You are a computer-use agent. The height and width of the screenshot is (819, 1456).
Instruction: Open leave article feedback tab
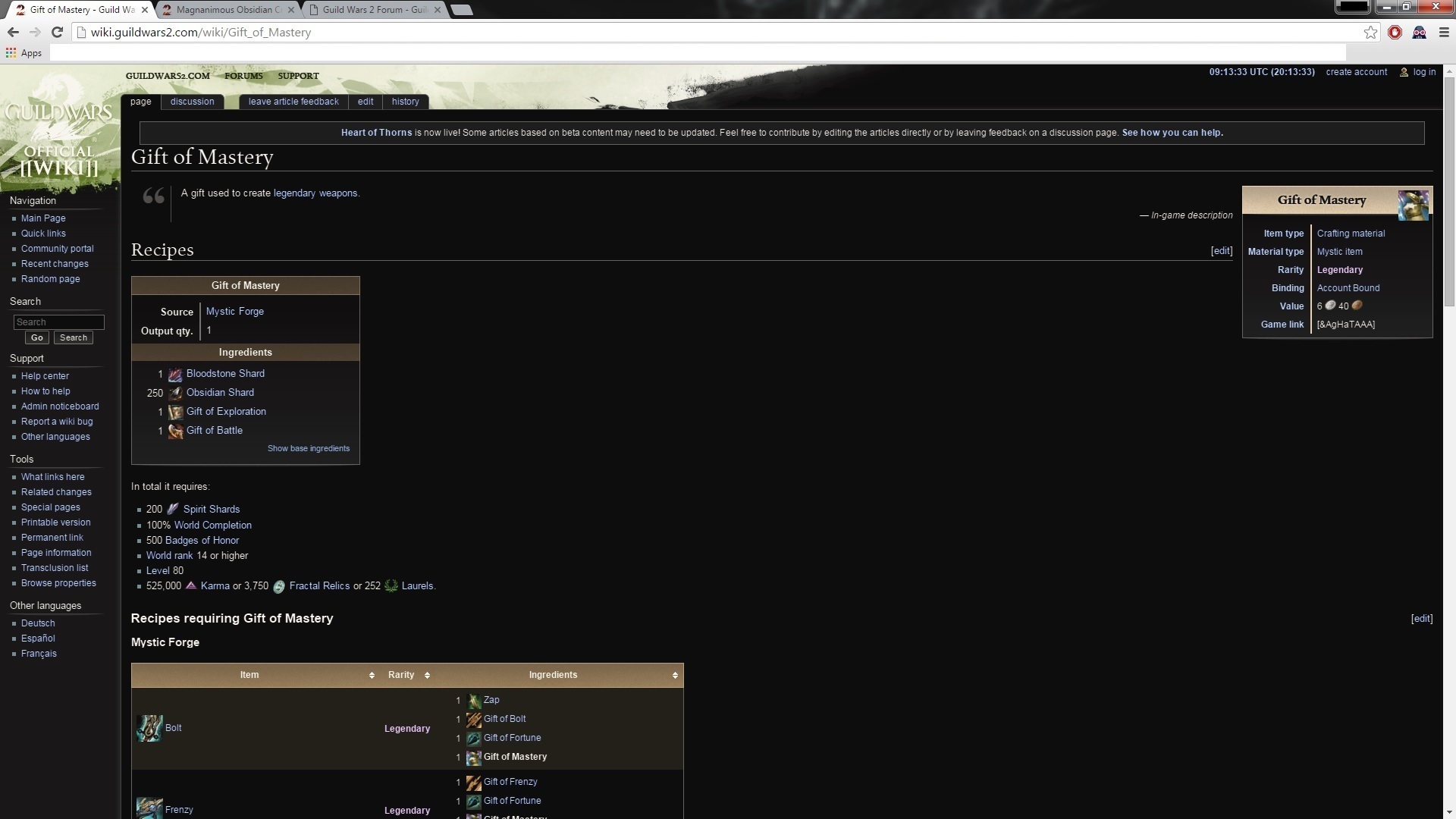coord(293,102)
